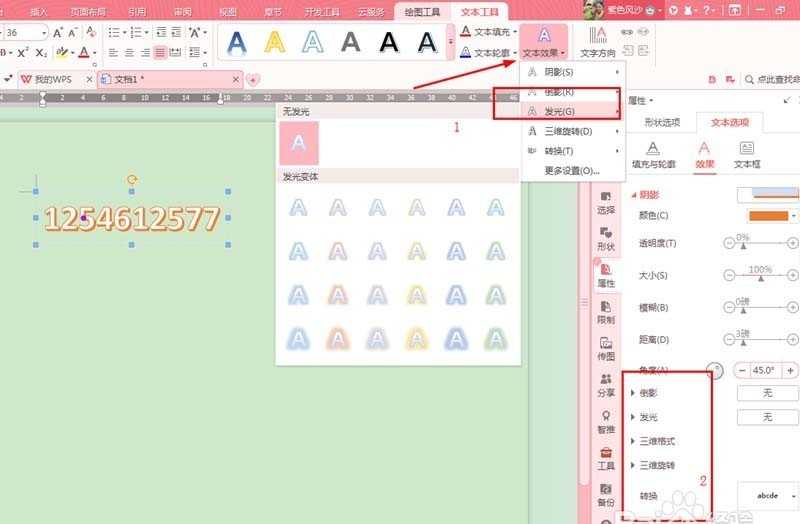The image size is (800, 524).
Task: Toggle justified paragraph alignment
Action: point(160,52)
